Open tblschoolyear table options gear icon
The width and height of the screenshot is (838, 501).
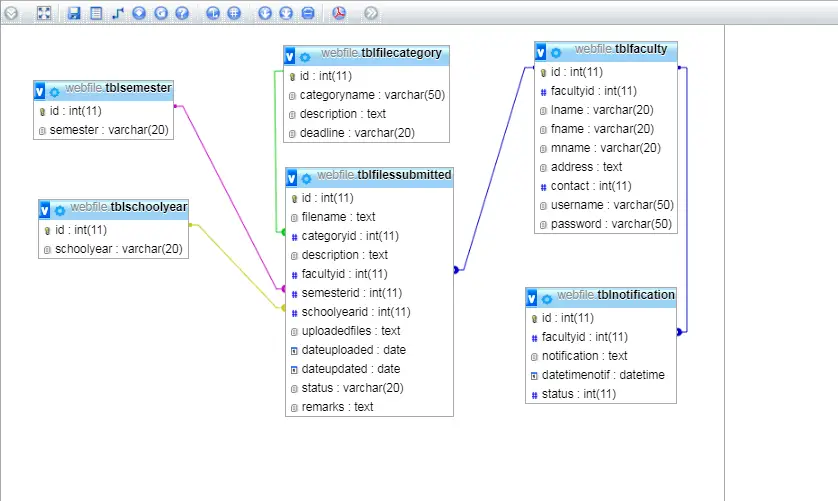[60, 211]
